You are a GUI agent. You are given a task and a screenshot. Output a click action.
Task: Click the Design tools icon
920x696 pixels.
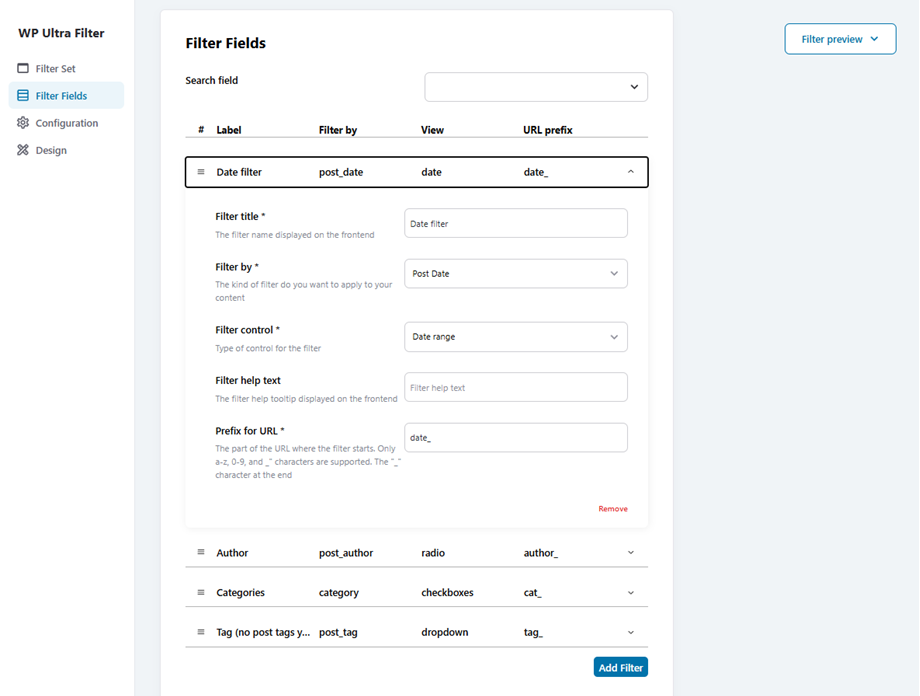(23, 150)
